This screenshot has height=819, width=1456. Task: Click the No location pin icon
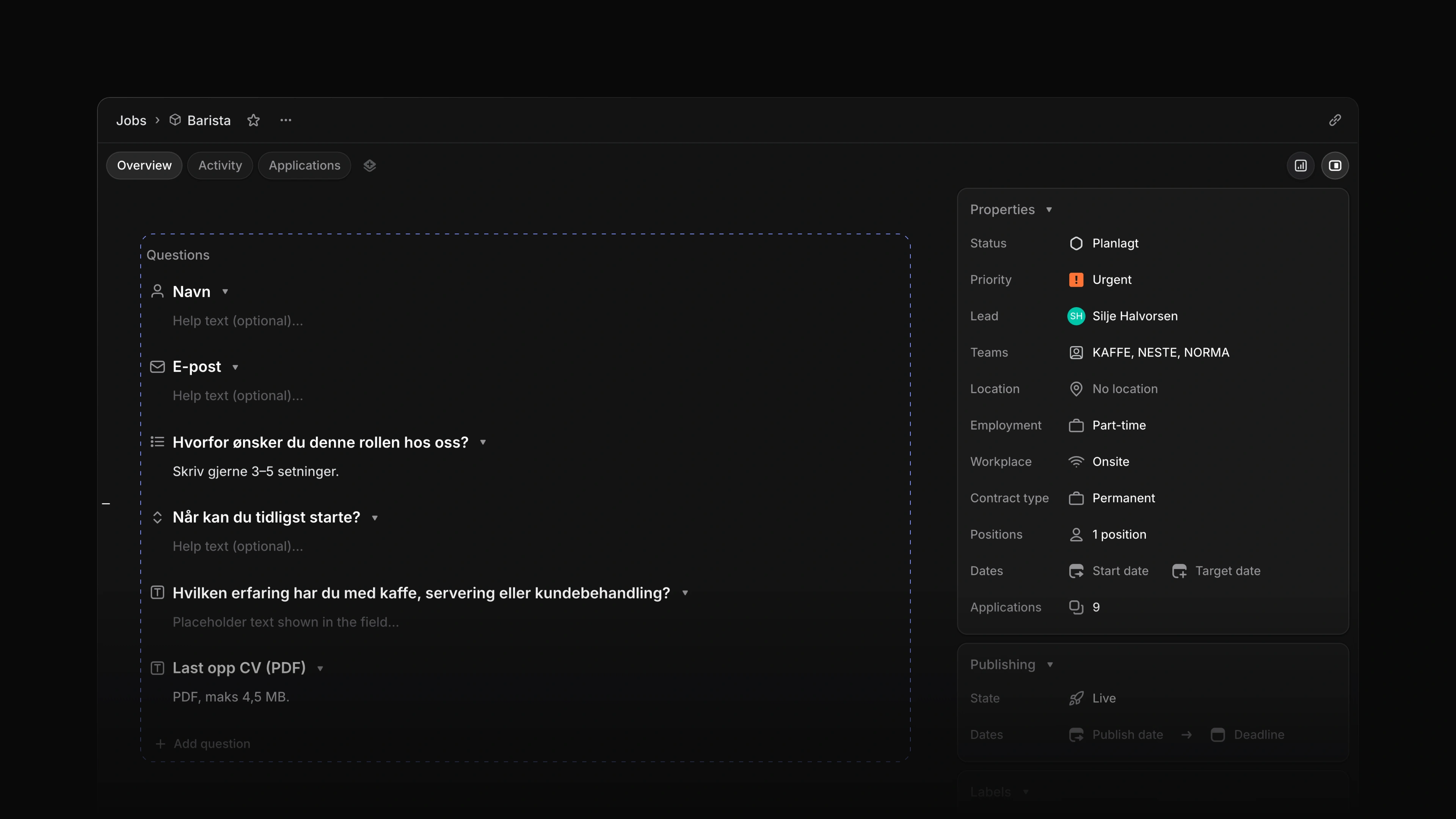[x=1076, y=389]
